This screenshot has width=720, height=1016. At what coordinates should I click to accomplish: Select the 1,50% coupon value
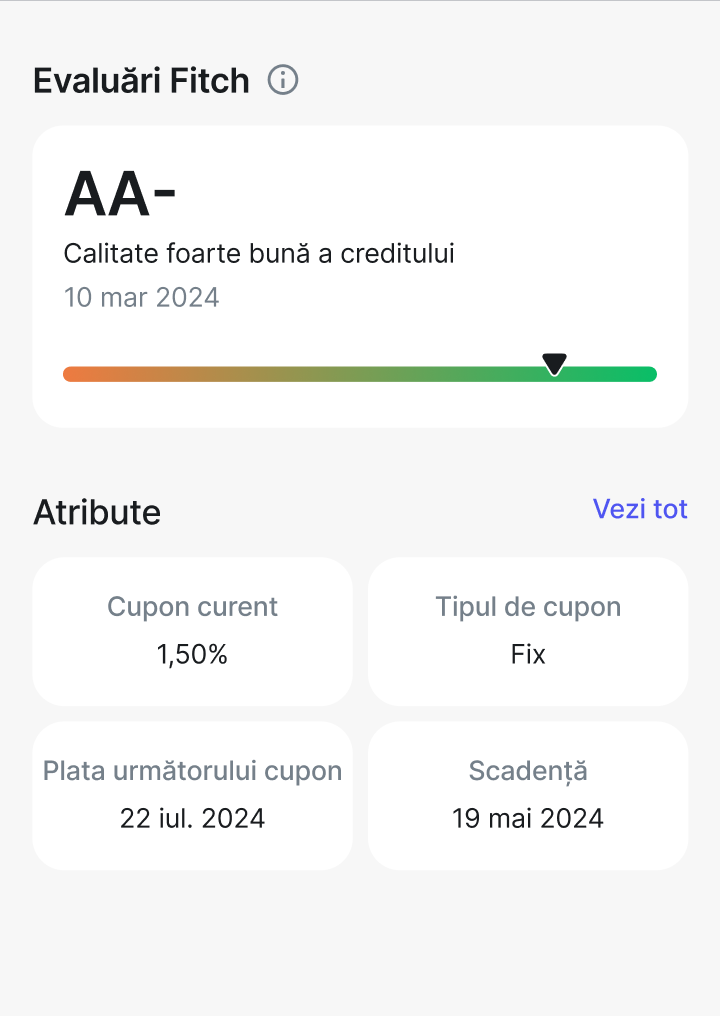(192, 655)
